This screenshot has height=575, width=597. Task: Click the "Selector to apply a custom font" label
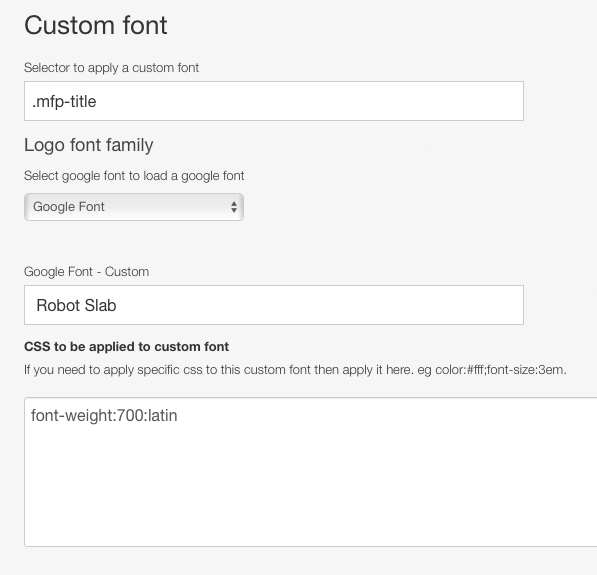pos(111,68)
